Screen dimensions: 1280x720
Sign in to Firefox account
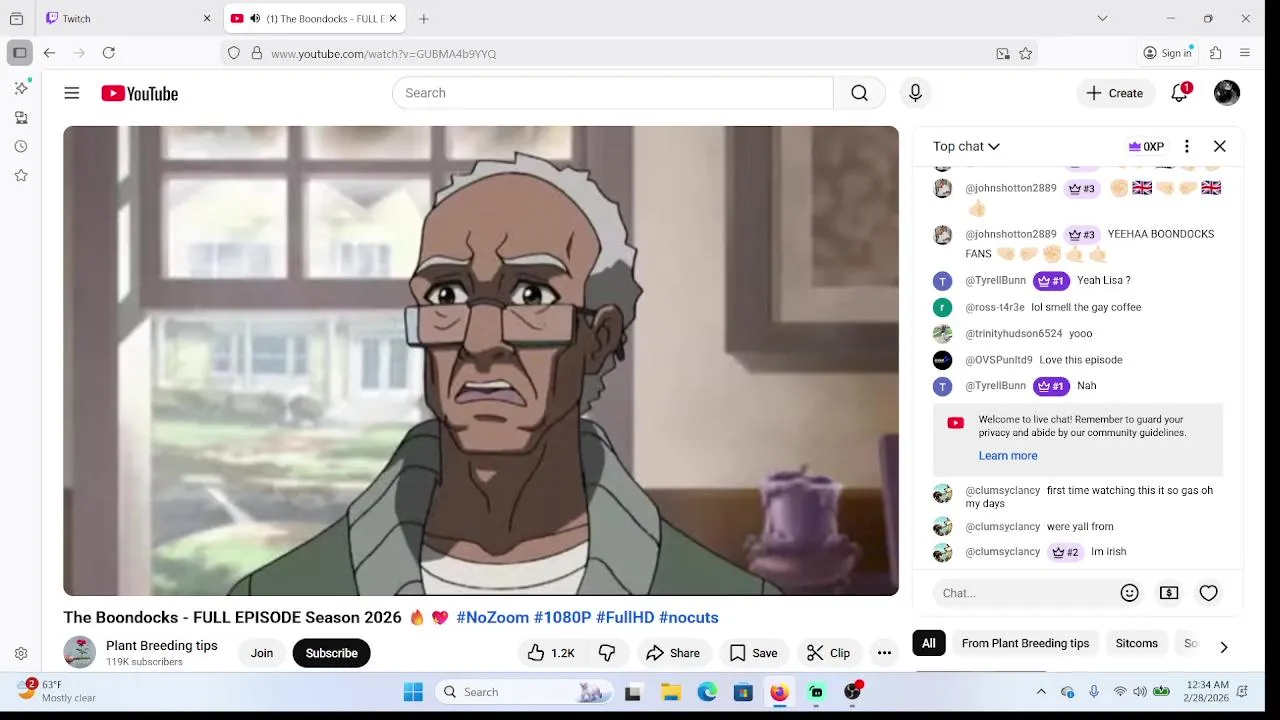click(1167, 53)
